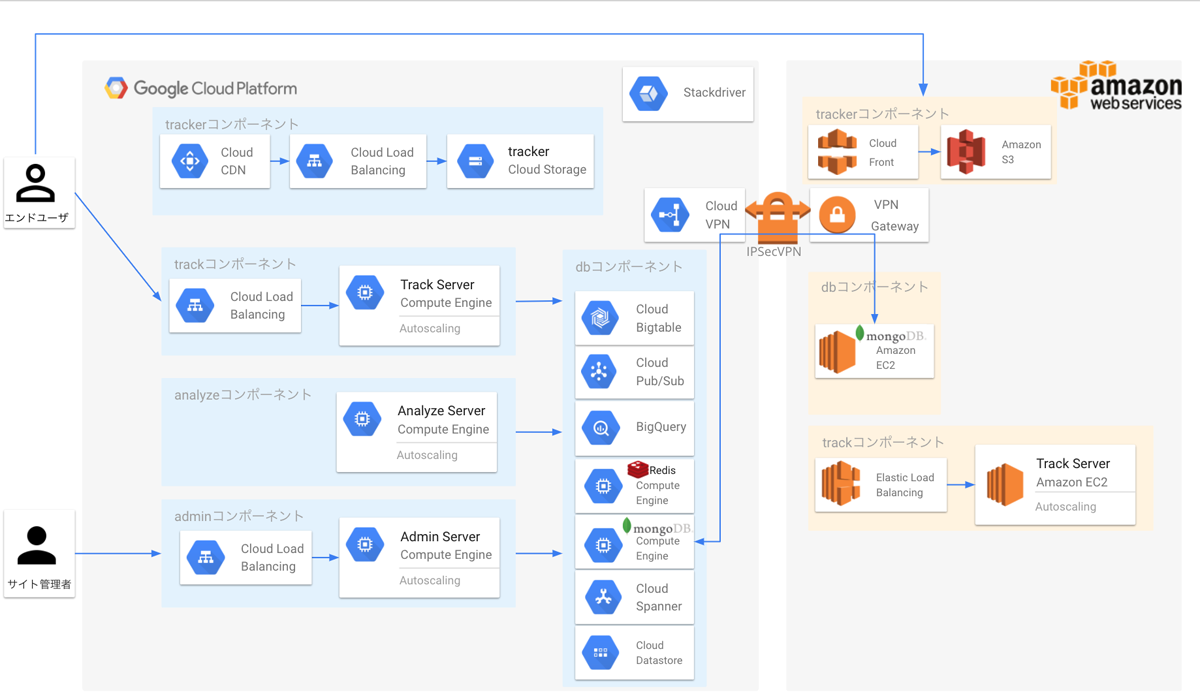Click the analyzeコンポーネント label
The width and height of the screenshot is (1200, 696).
tap(243, 394)
